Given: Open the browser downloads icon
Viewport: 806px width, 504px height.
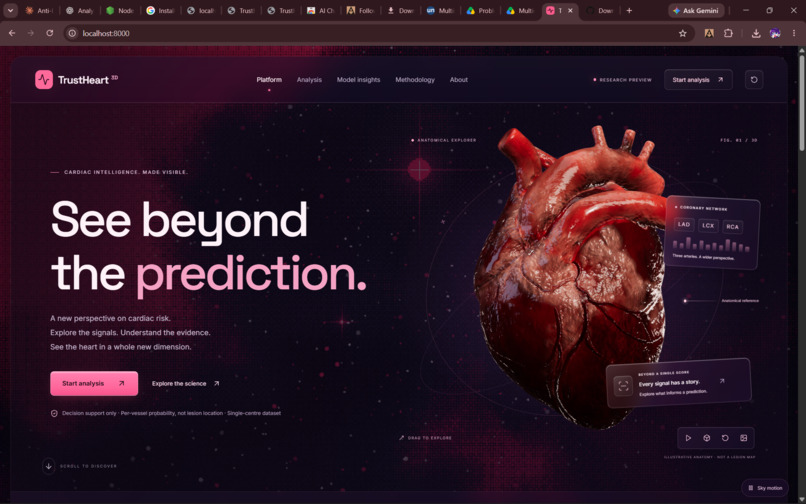Looking at the screenshot, I should pyautogui.click(x=756, y=33).
